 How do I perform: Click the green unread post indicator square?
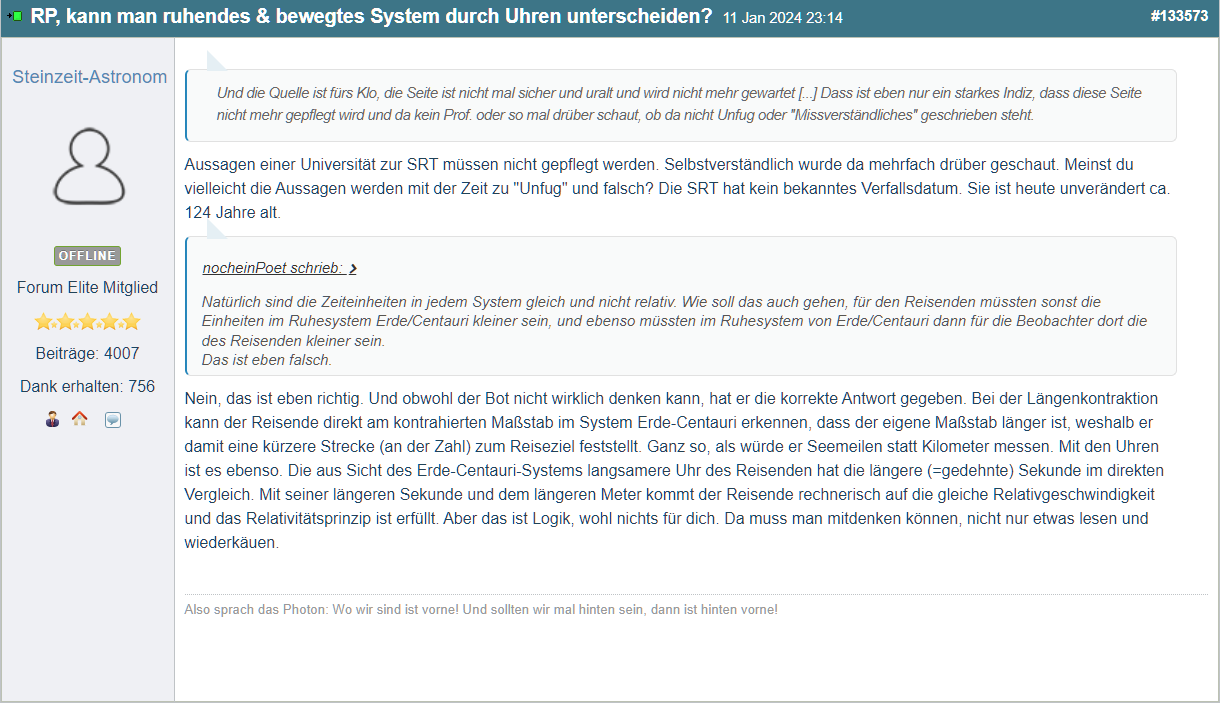(17, 15)
